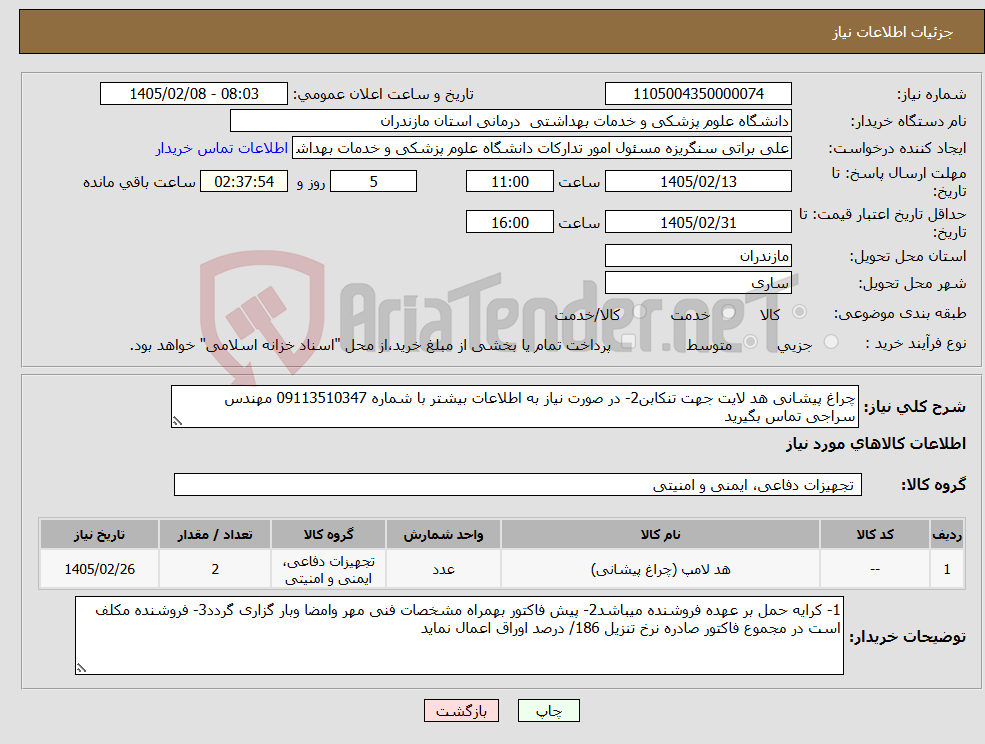Click the جزئیات اطلاعات نیاز header title
985x744 pixels.
[892, 32]
